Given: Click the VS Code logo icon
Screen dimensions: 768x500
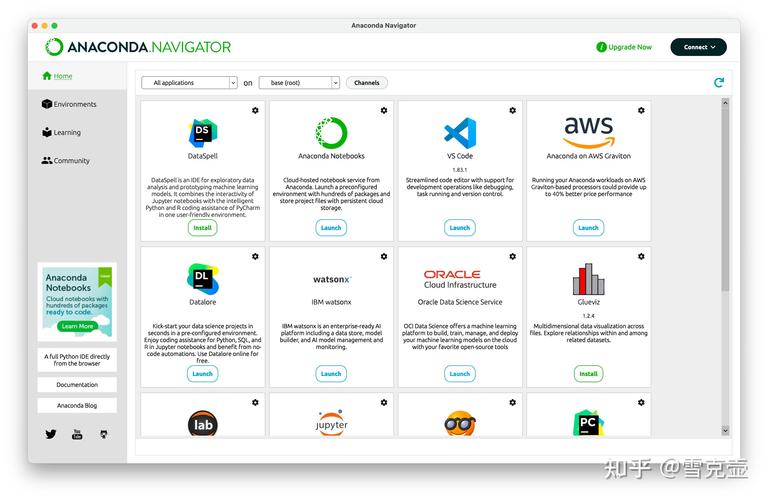Looking at the screenshot, I should point(459,132).
